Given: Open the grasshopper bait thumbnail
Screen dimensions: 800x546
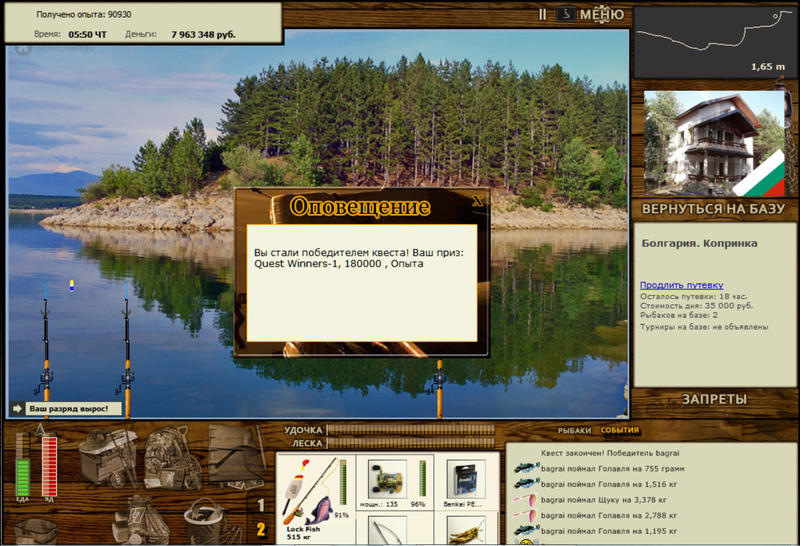Looking at the screenshot, I should [x=466, y=530].
